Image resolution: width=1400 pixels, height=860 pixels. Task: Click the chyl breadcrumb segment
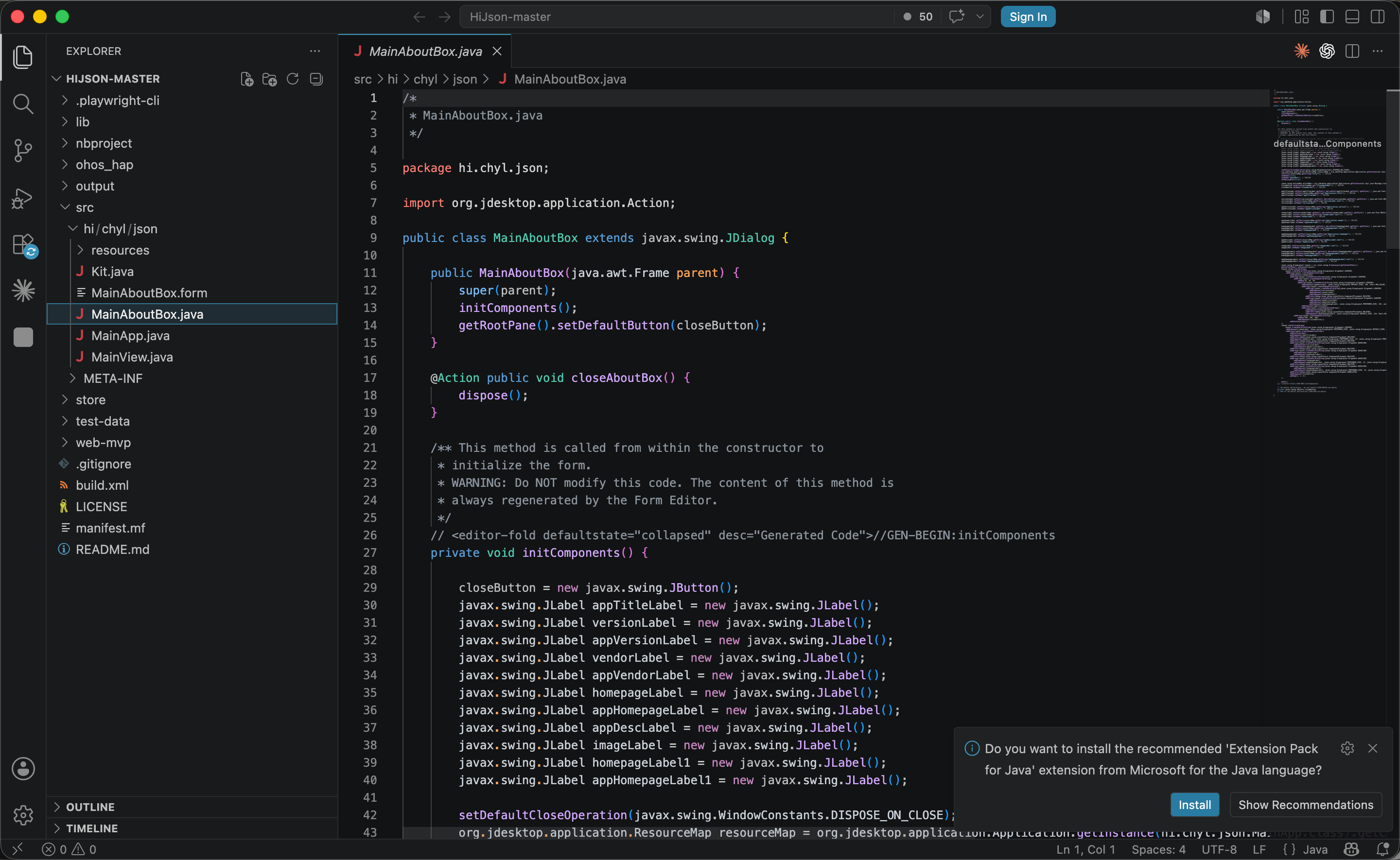(x=425, y=79)
